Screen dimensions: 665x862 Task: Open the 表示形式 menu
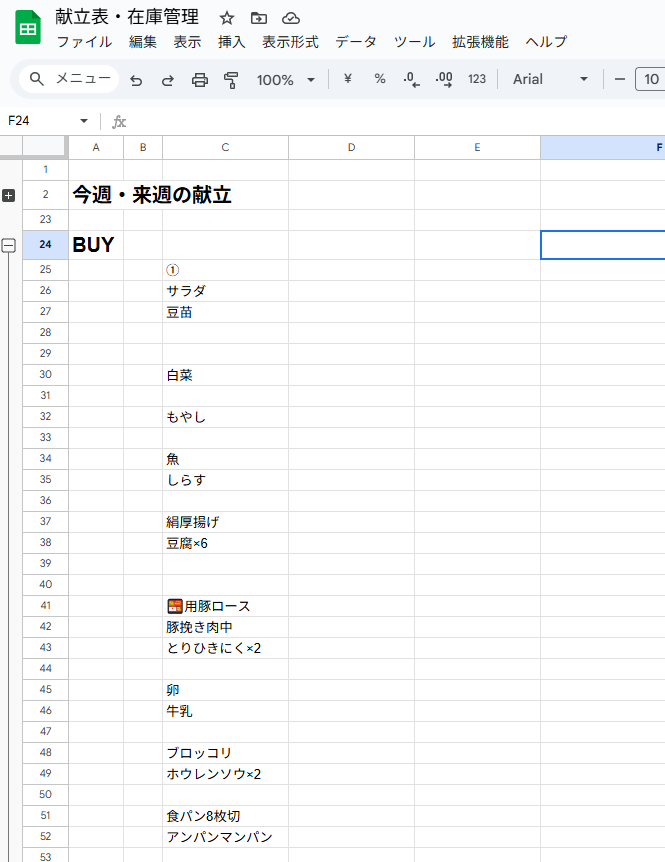pyautogui.click(x=290, y=42)
